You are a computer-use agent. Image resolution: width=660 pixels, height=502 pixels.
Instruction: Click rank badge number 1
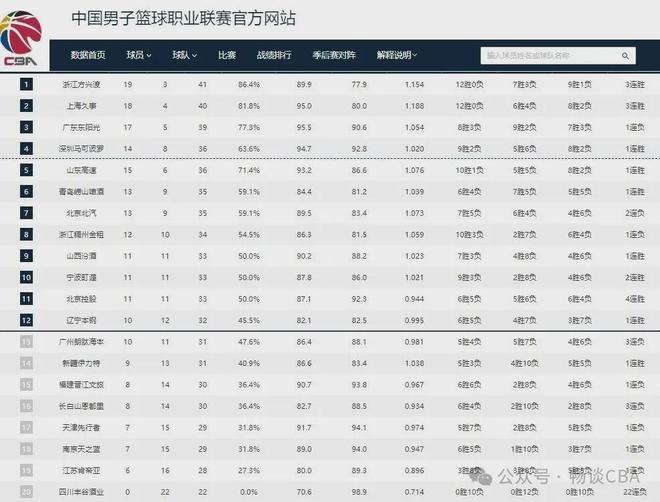(26, 84)
